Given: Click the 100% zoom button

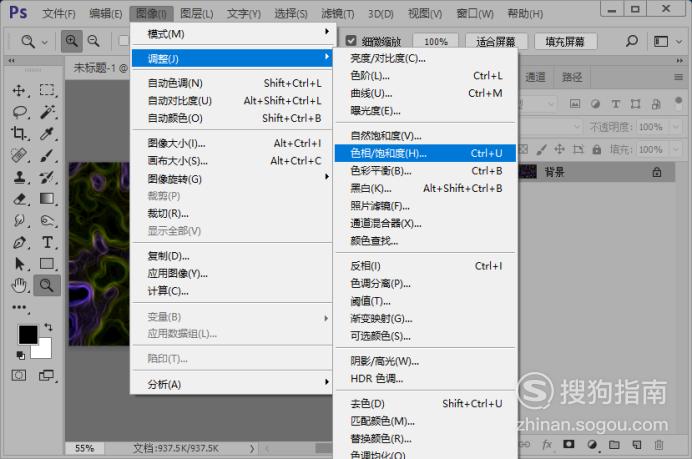Looking at the screenshot, I should click(x=436, y=41).
